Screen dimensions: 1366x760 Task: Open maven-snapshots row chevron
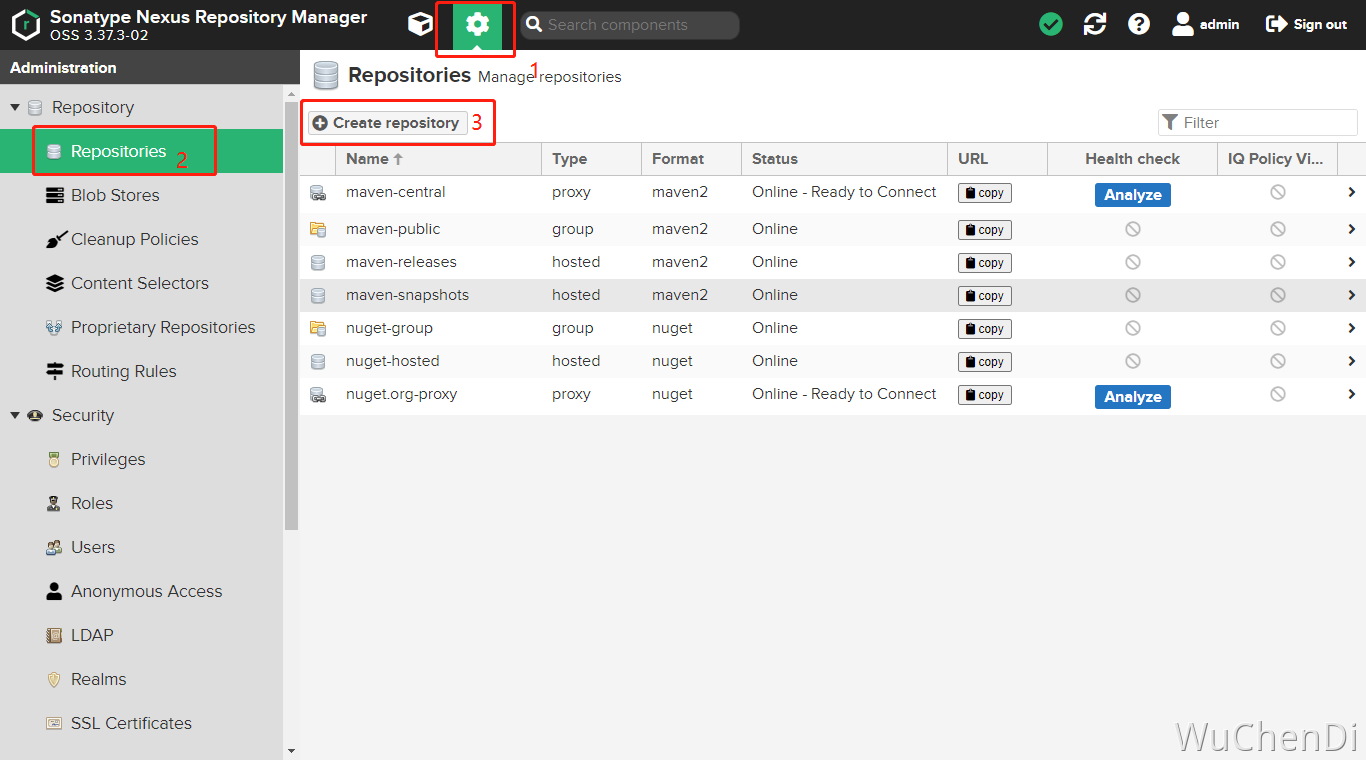(x=1351, y=295)
